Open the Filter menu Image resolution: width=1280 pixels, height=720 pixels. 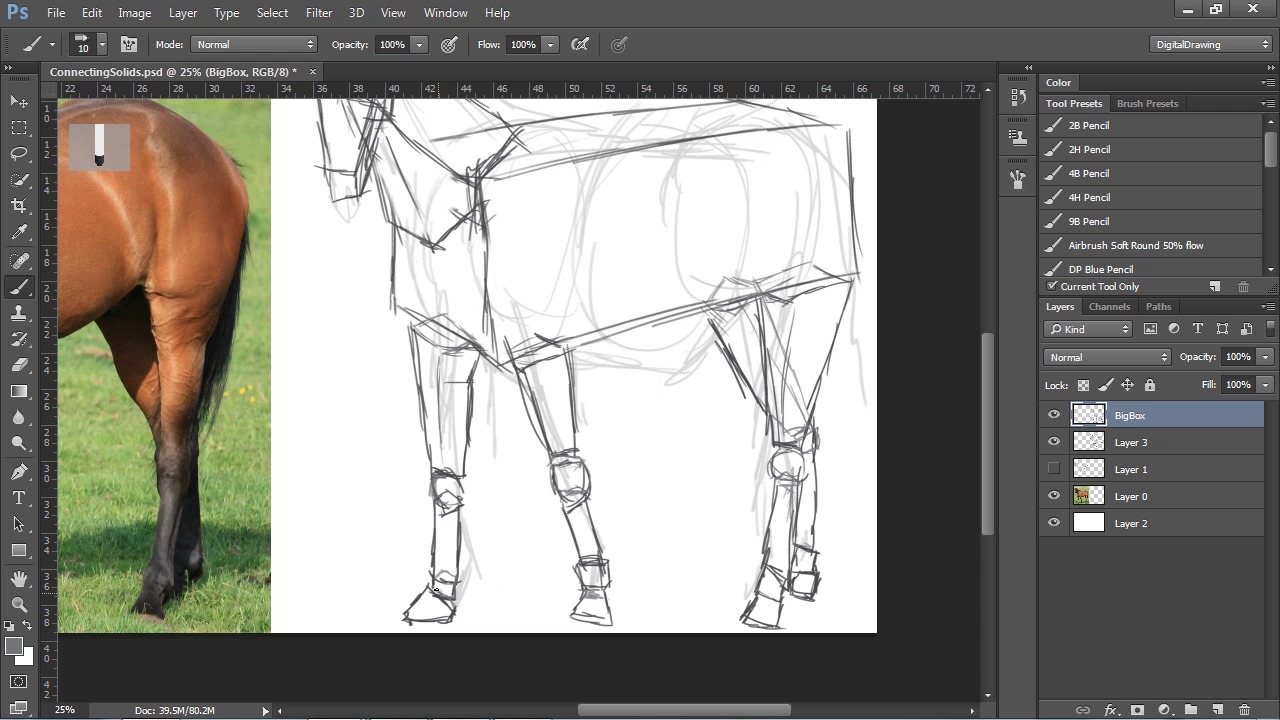[319, 13]
